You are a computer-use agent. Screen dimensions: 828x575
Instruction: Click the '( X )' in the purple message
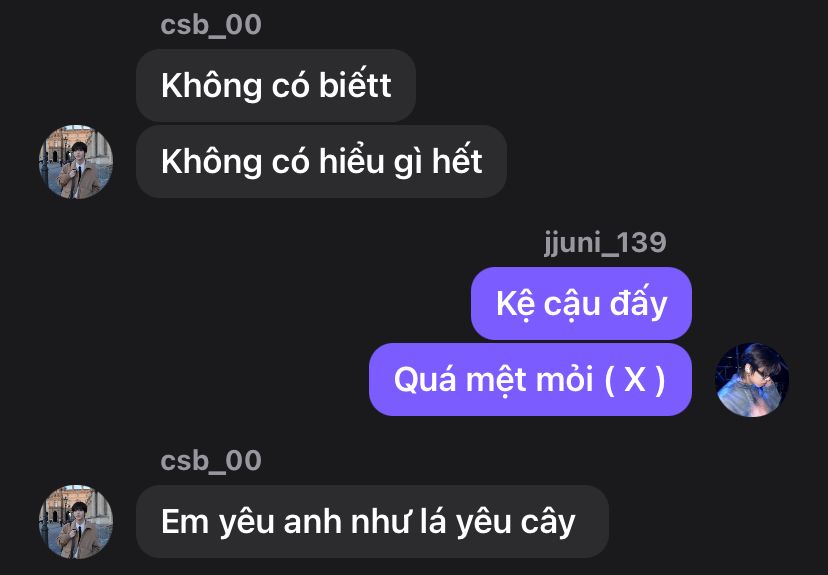634,380
